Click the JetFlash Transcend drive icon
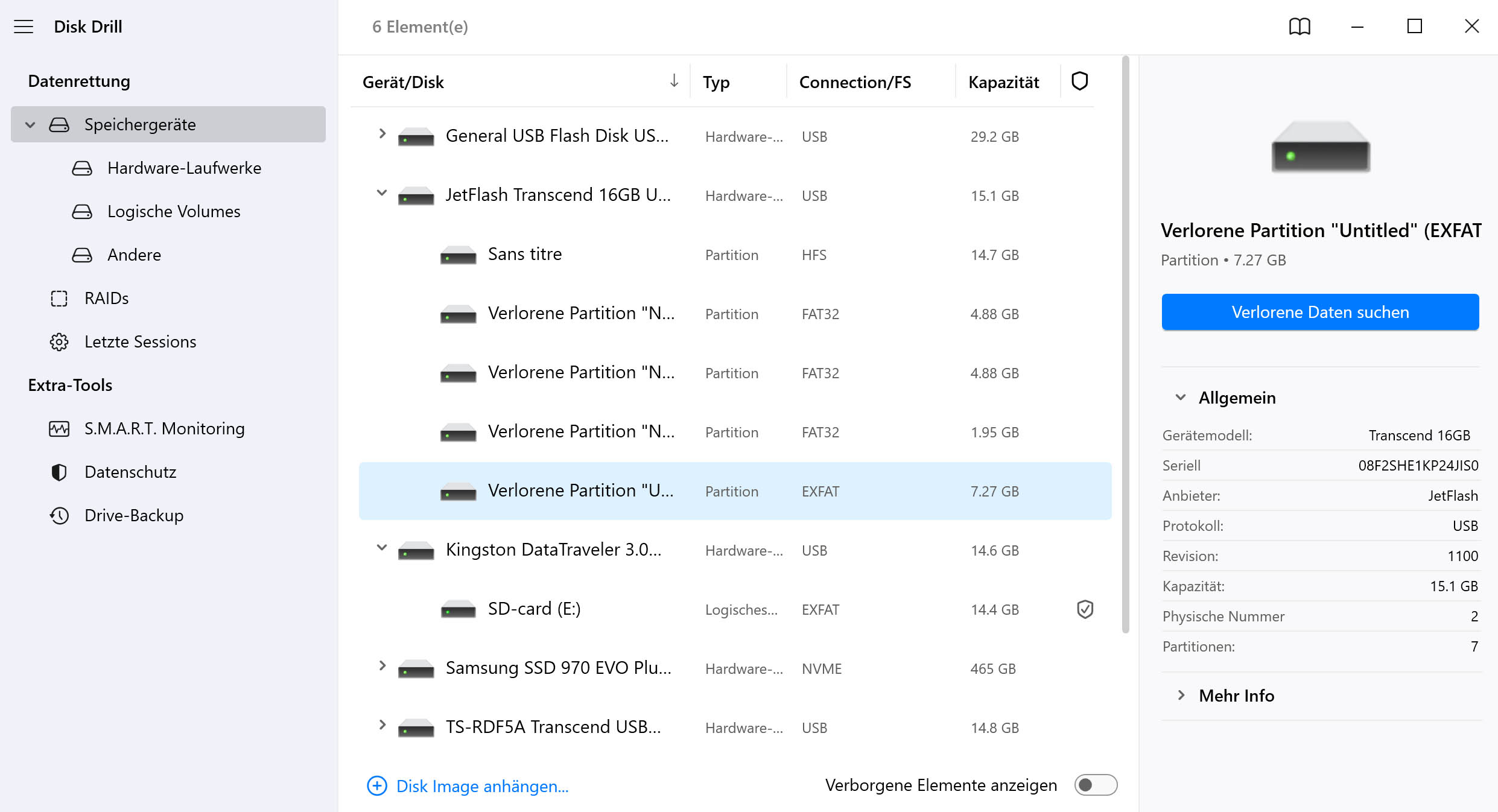This screenshot has height=812, width=1498. (x=416, y=196)
